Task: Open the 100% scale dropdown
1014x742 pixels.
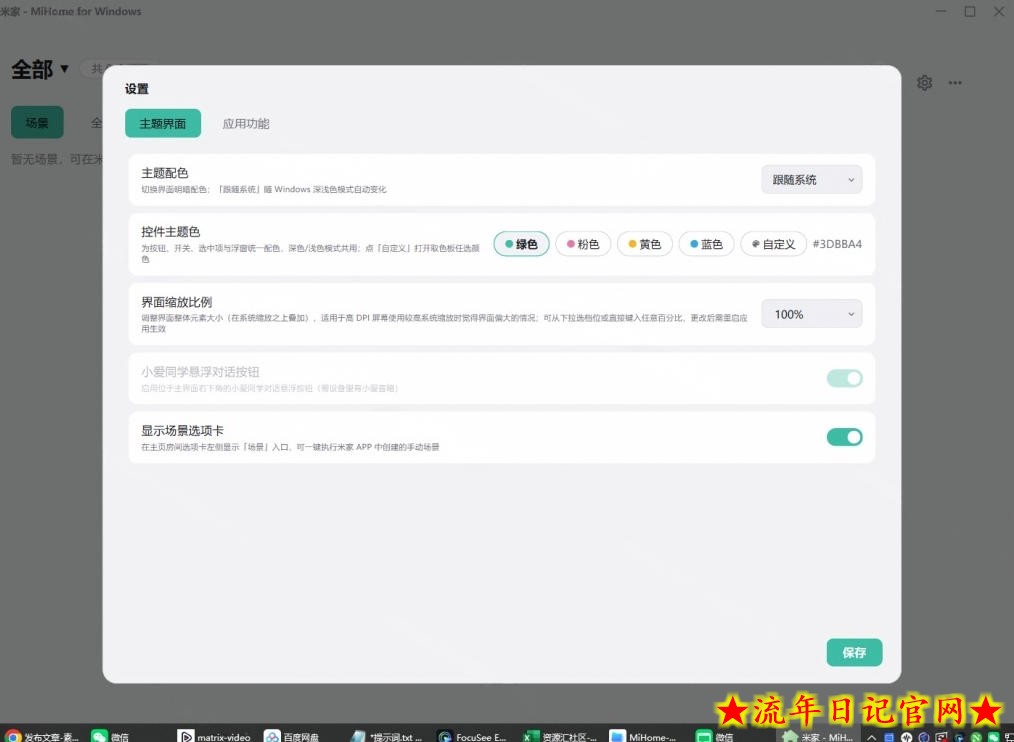Action: click(812, 314)
